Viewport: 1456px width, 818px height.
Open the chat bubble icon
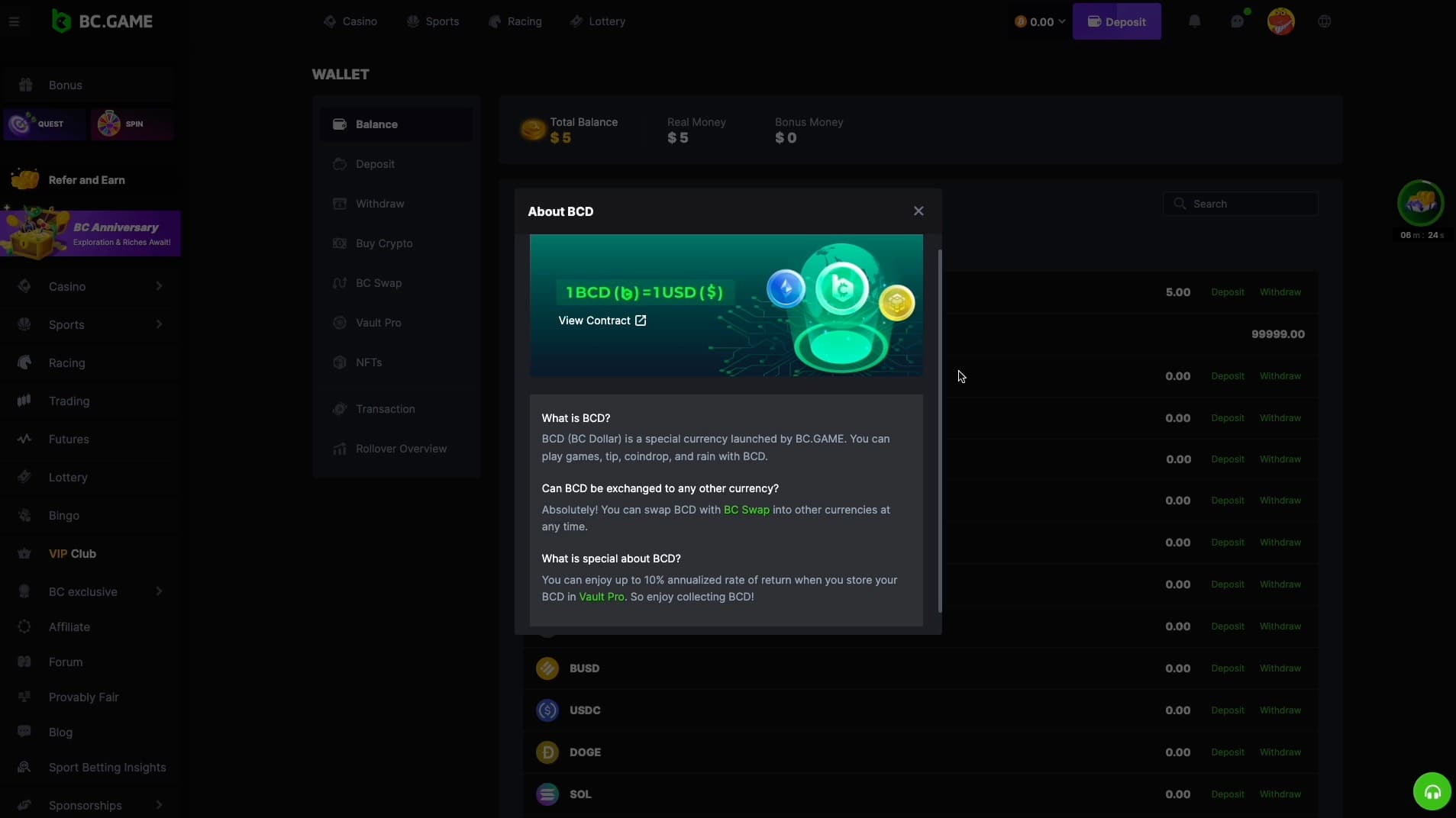tap(1238, 21)
